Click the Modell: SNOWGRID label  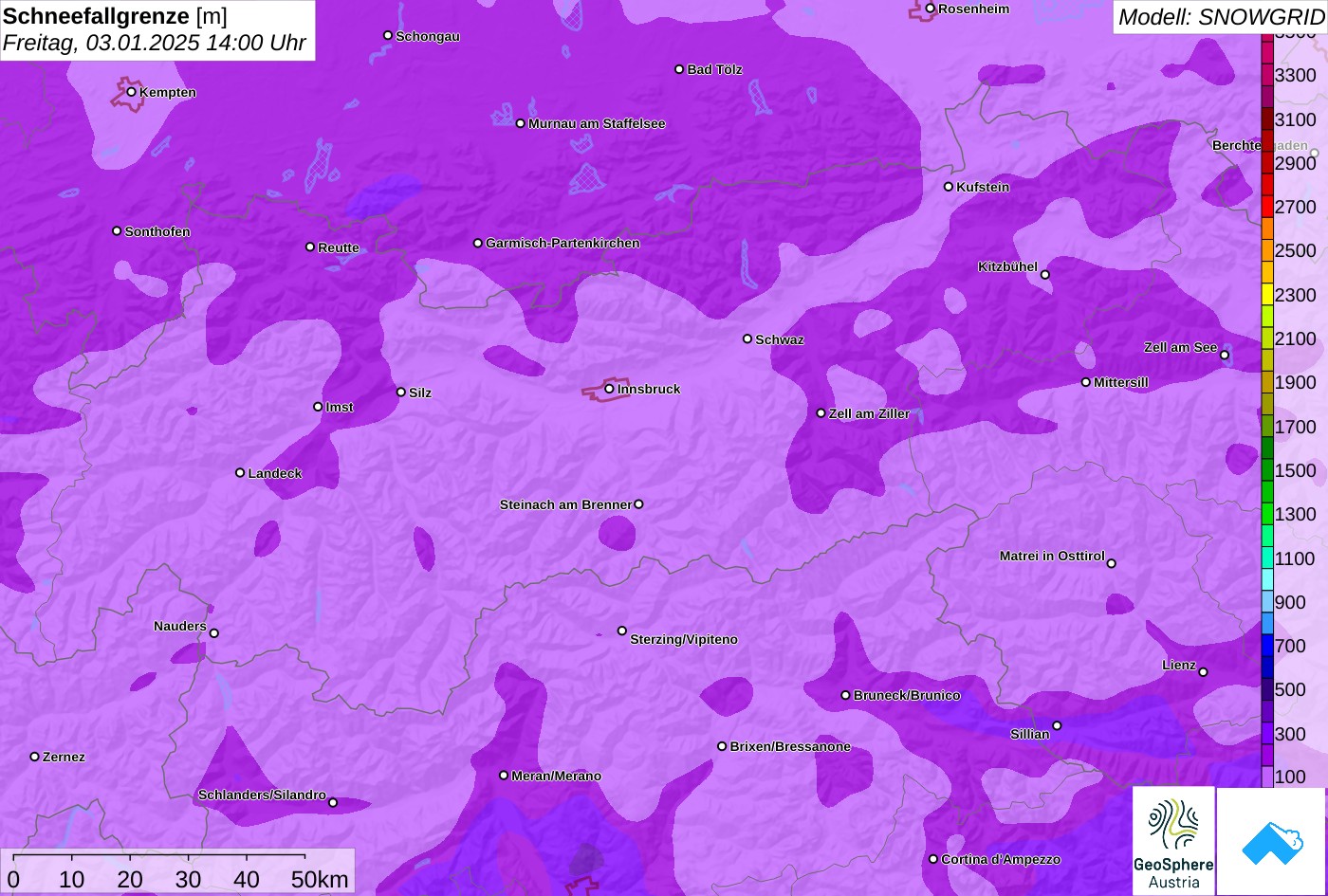click(x=1221, y=16)
